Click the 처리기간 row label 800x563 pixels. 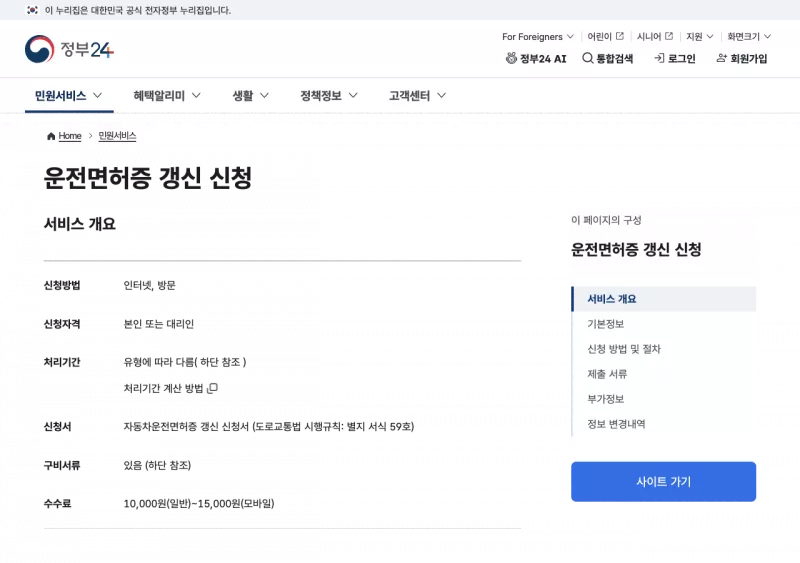(x=62, y=362)
